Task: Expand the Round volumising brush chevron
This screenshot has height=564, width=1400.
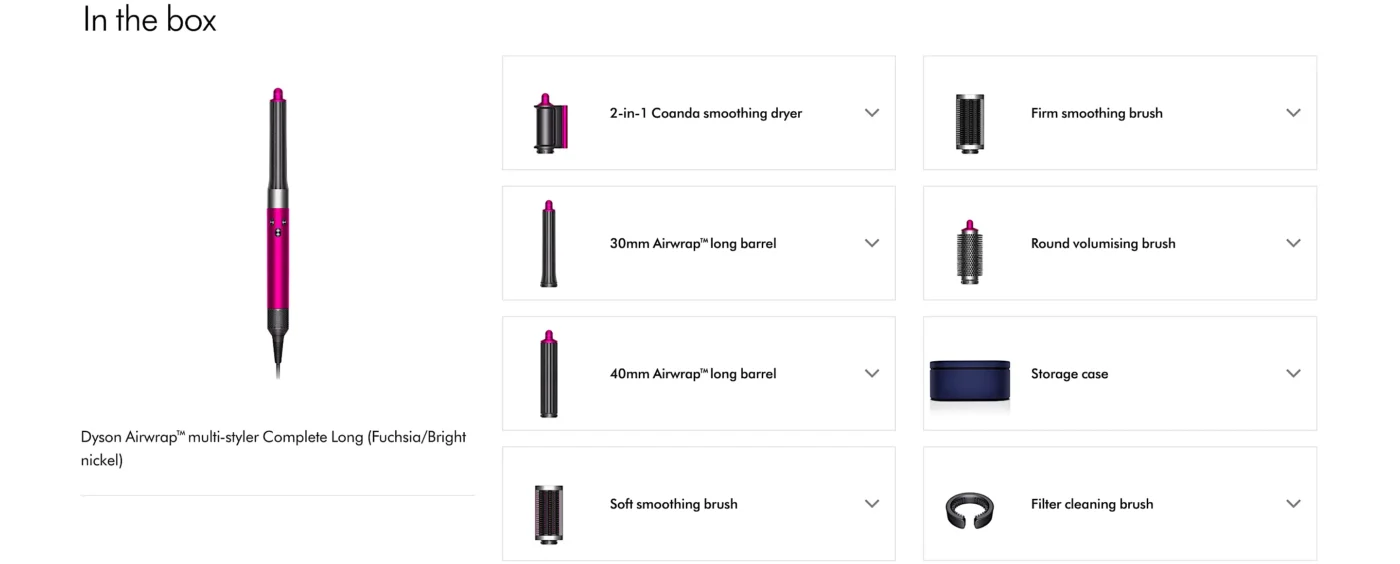Action: [x=1293, y=243]
